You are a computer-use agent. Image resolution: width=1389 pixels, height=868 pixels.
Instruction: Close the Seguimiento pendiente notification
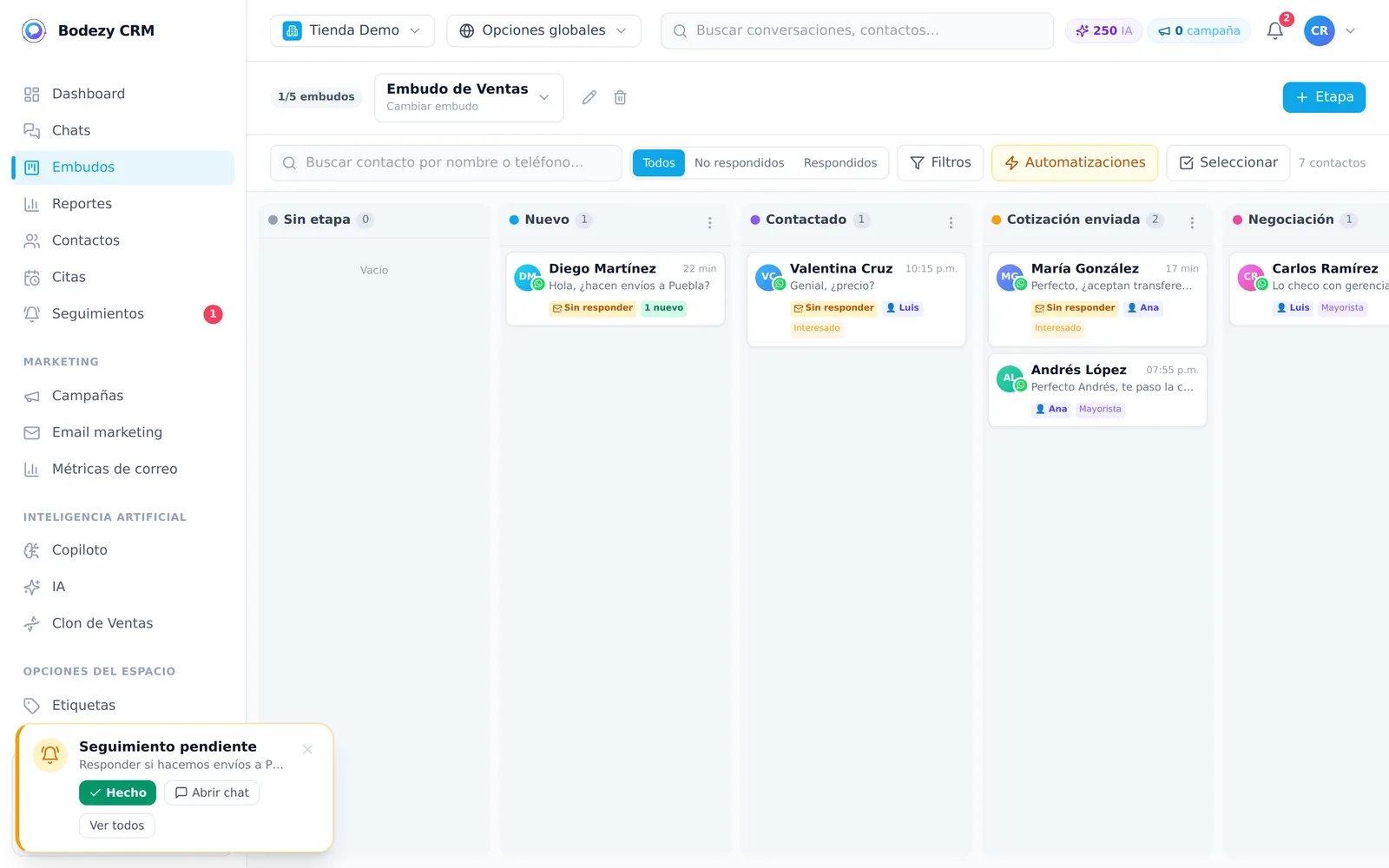(x=307, y=750)
